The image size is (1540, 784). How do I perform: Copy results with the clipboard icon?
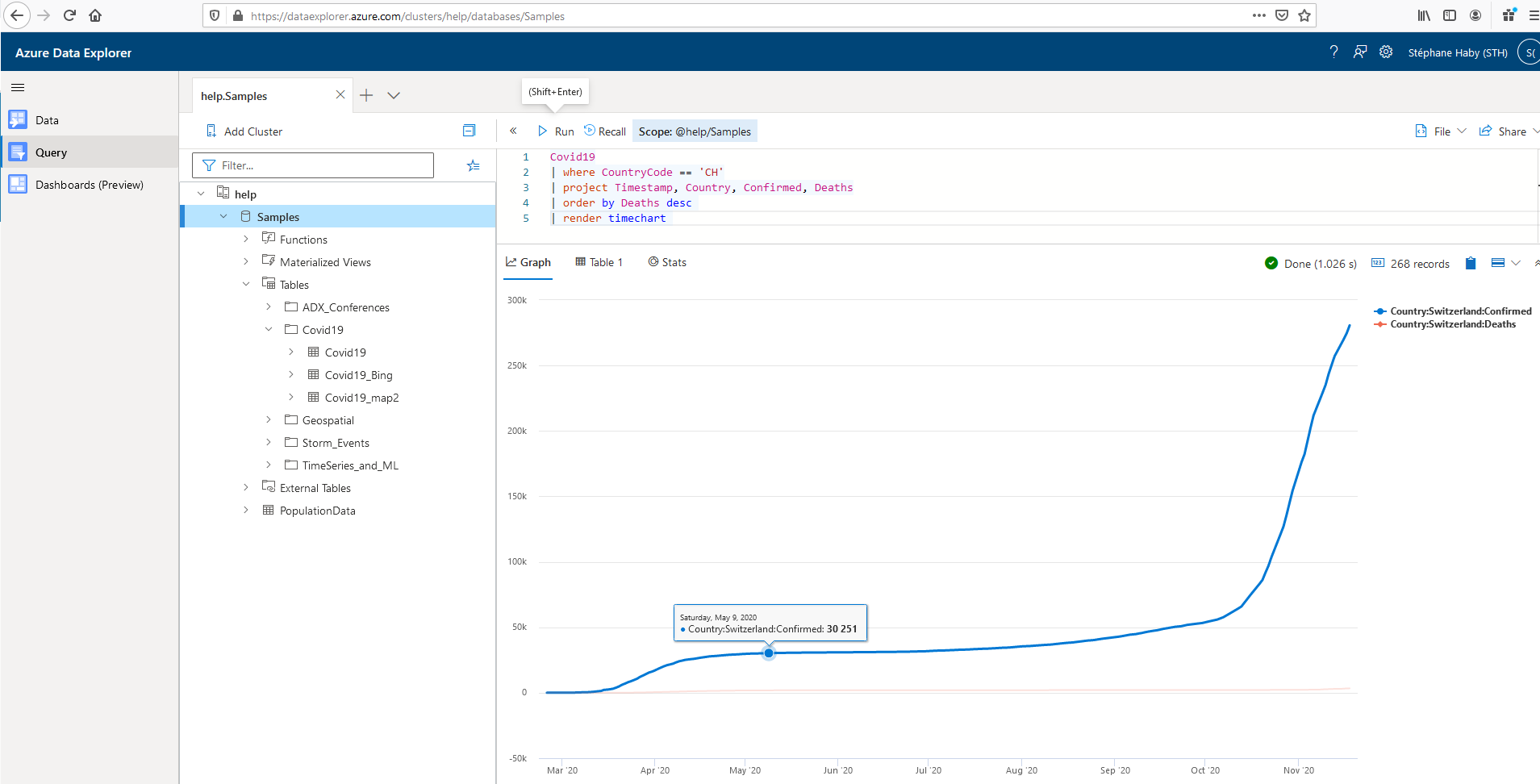click(x=1471, y=263)
